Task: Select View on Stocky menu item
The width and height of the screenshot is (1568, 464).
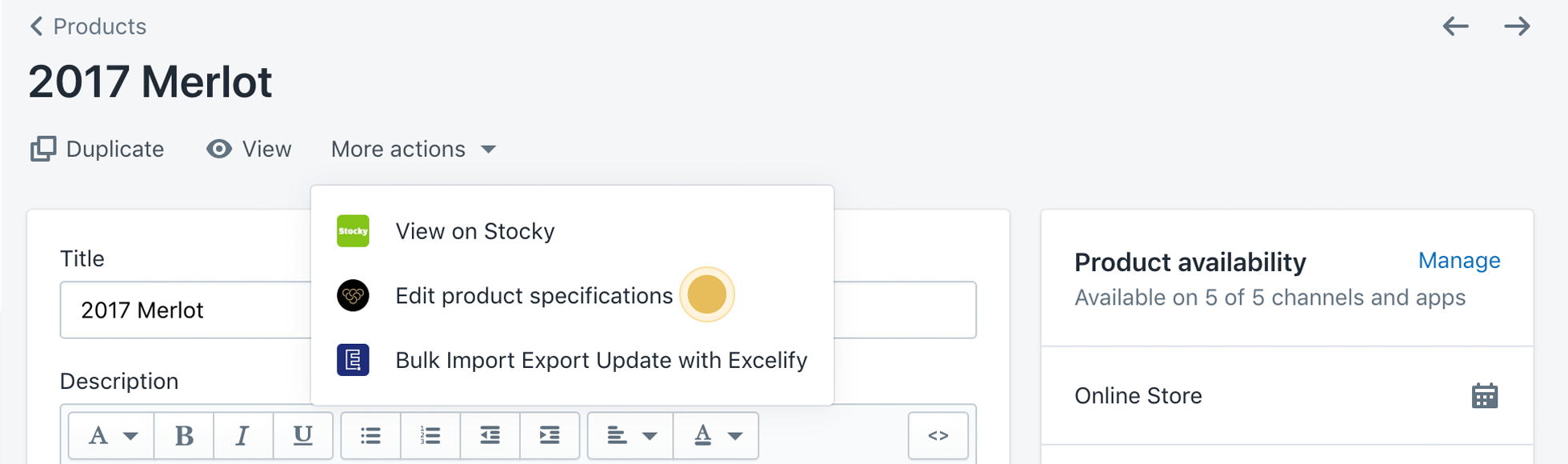Action: coord(474,231)
